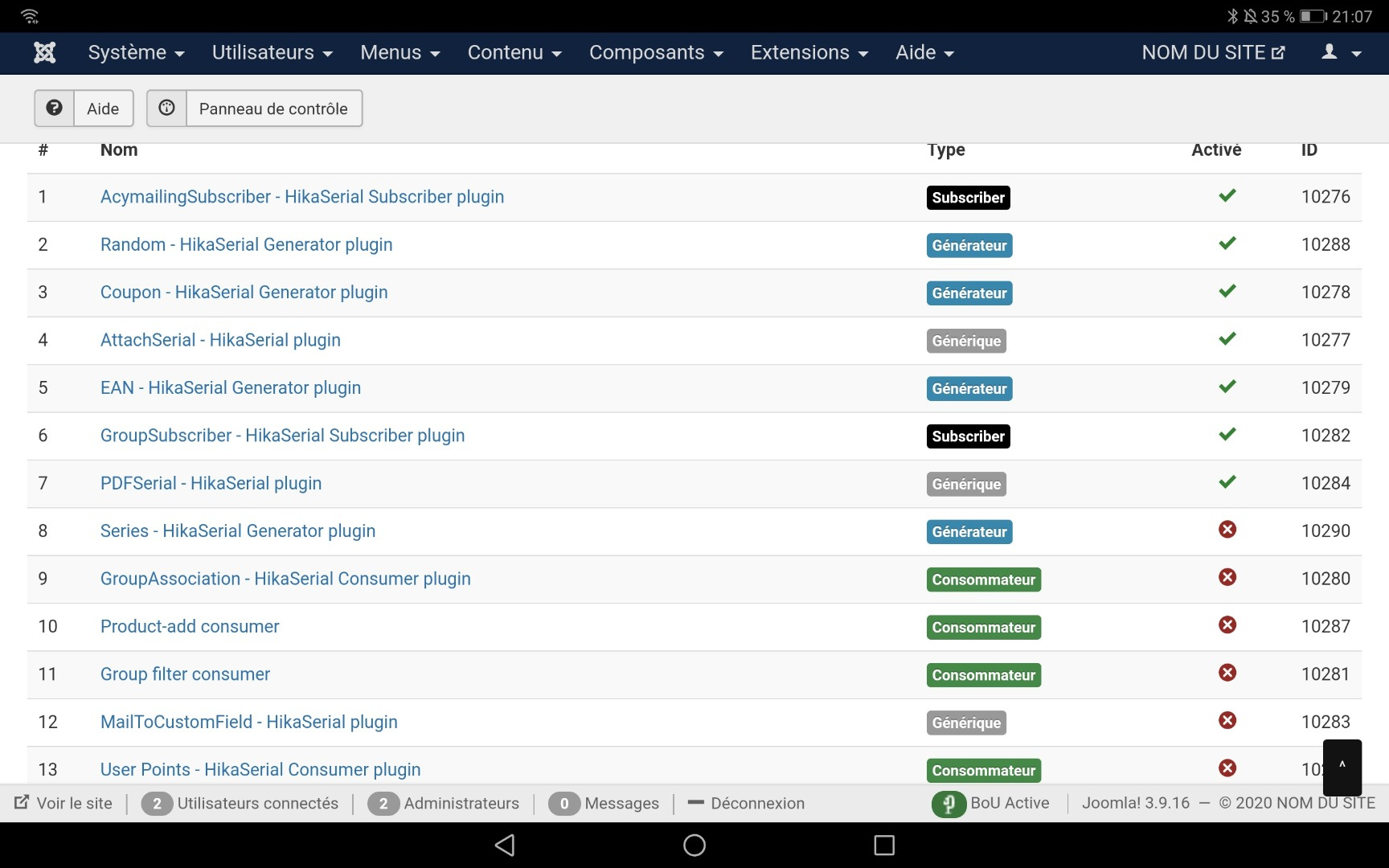
Task: Open Random - HikaSerial Generator plugin
Action: (247, 244)
